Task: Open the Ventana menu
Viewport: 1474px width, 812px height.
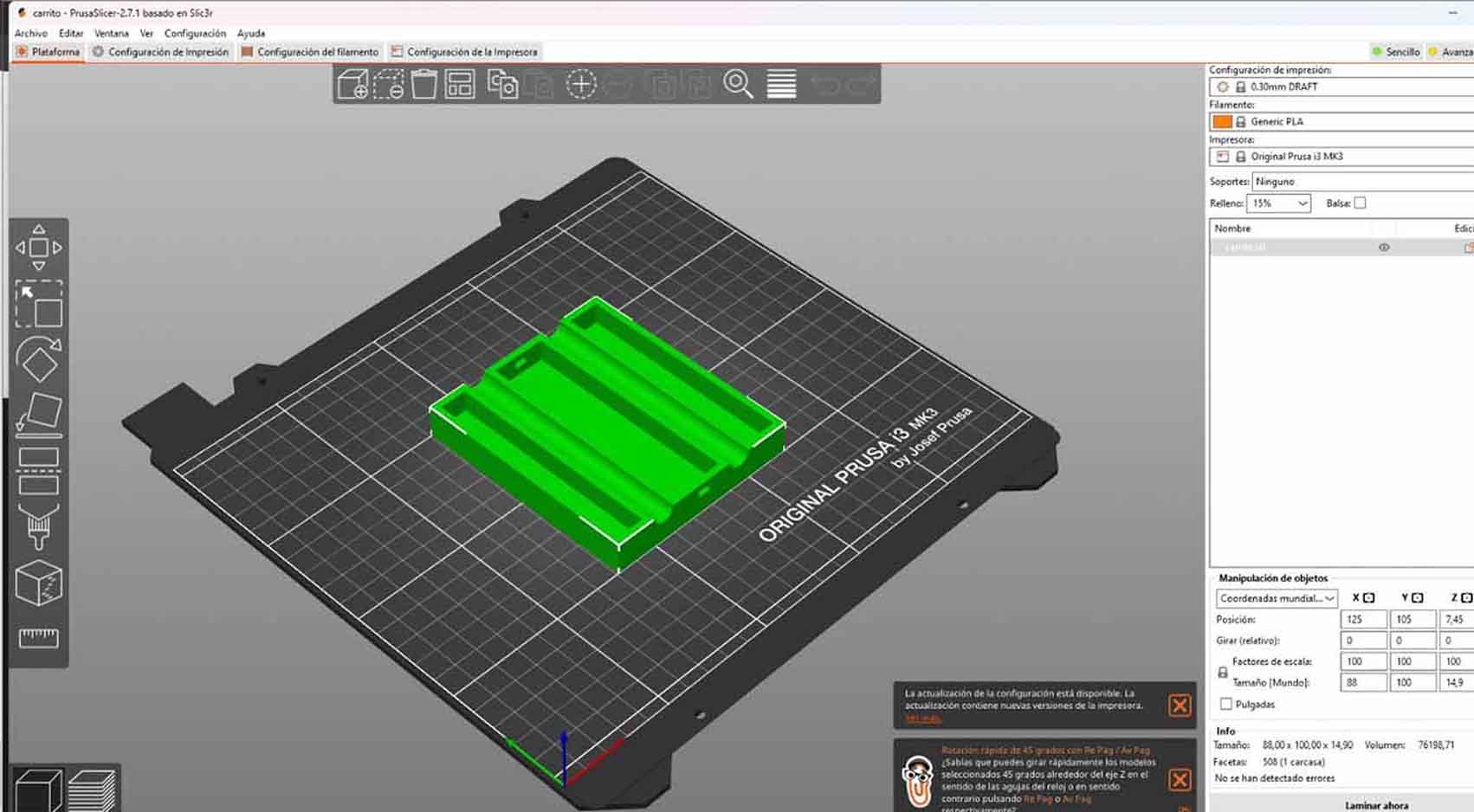Action: click(112, 33)
